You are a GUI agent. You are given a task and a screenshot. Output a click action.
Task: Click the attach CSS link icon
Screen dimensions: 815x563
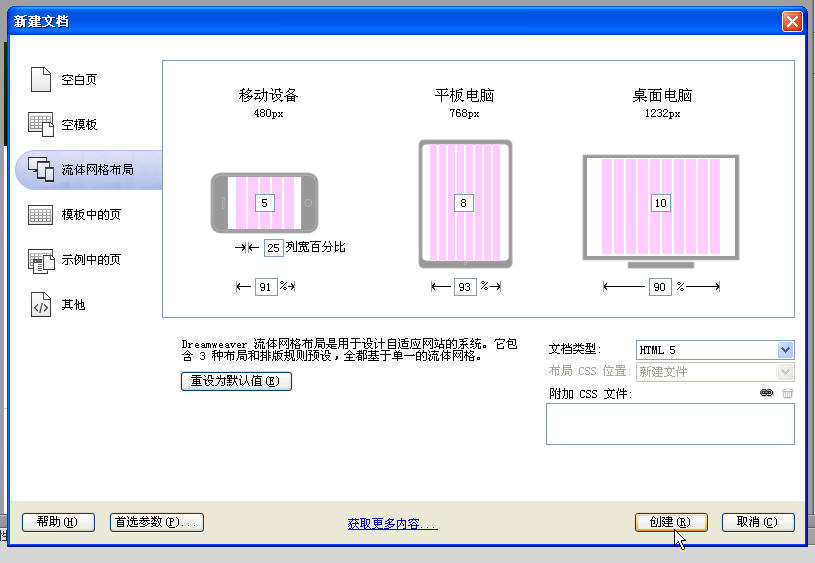click(767, 393)
